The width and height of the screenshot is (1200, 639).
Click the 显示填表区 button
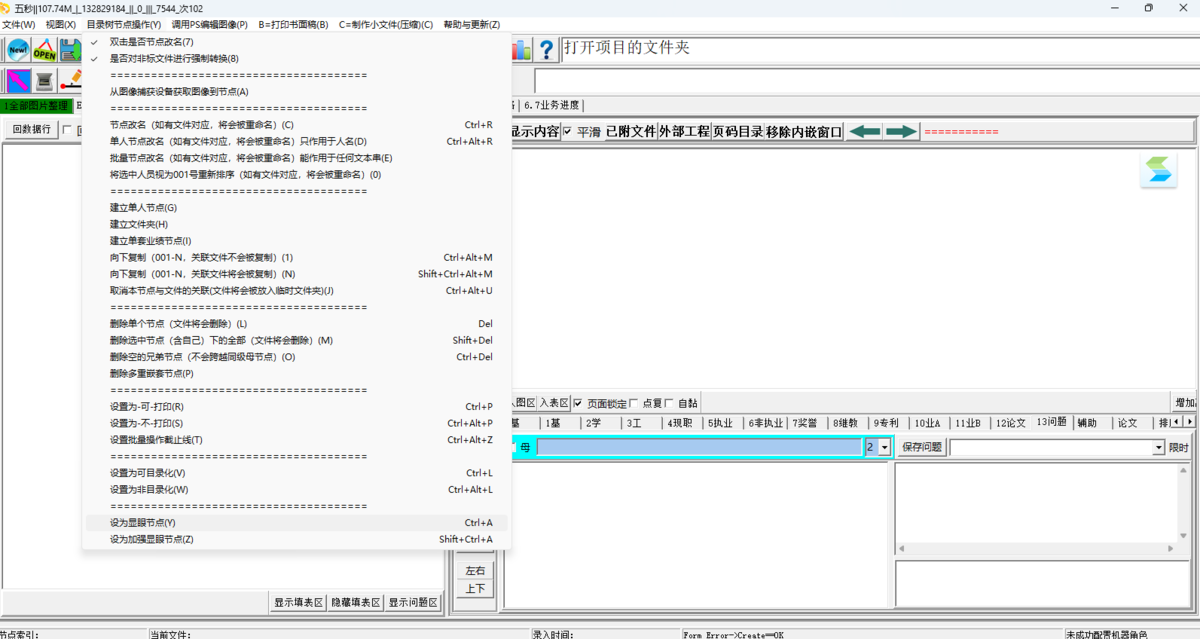[x=299, y=602]
